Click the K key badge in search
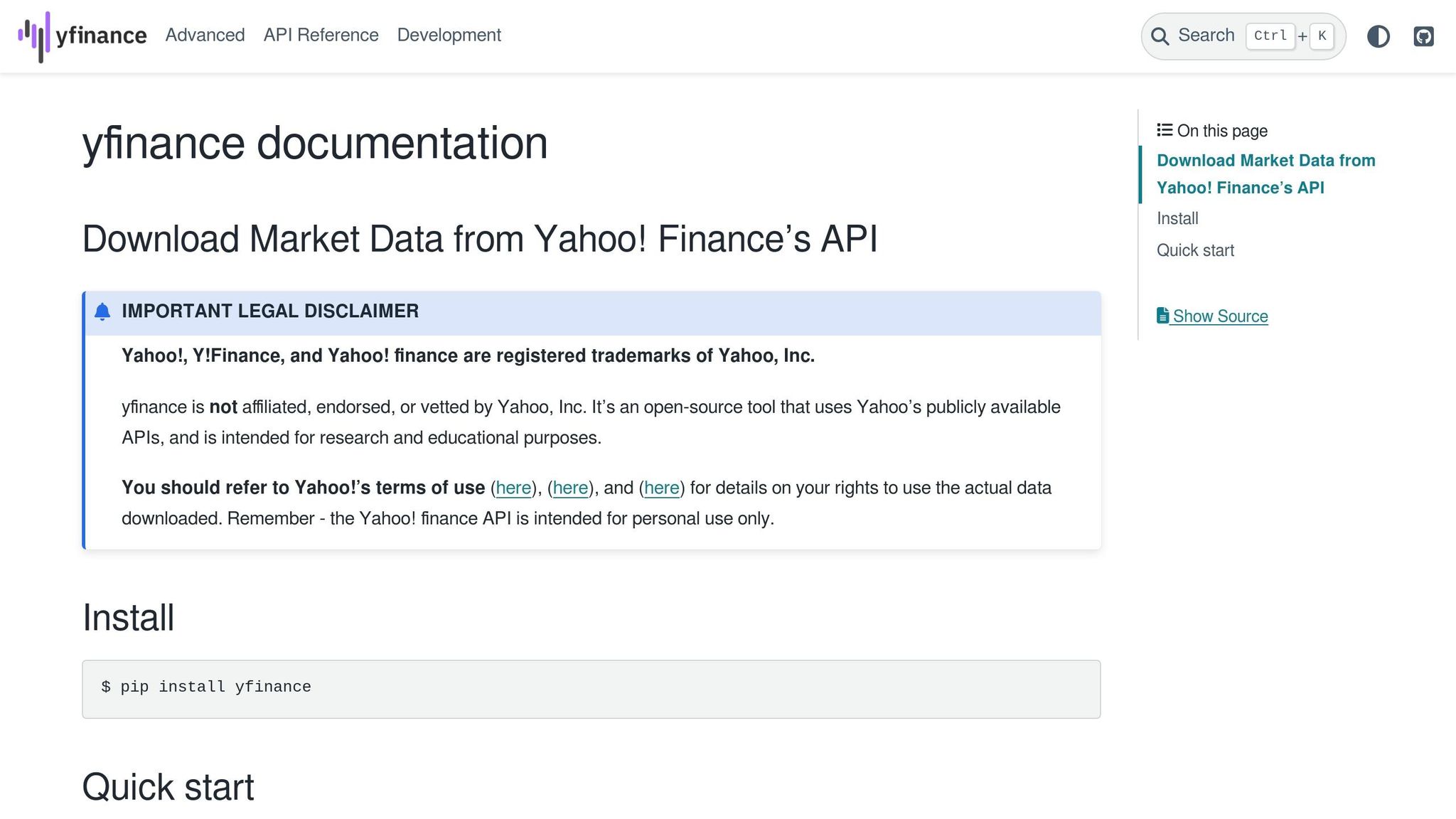 [x=1322, y=36]
